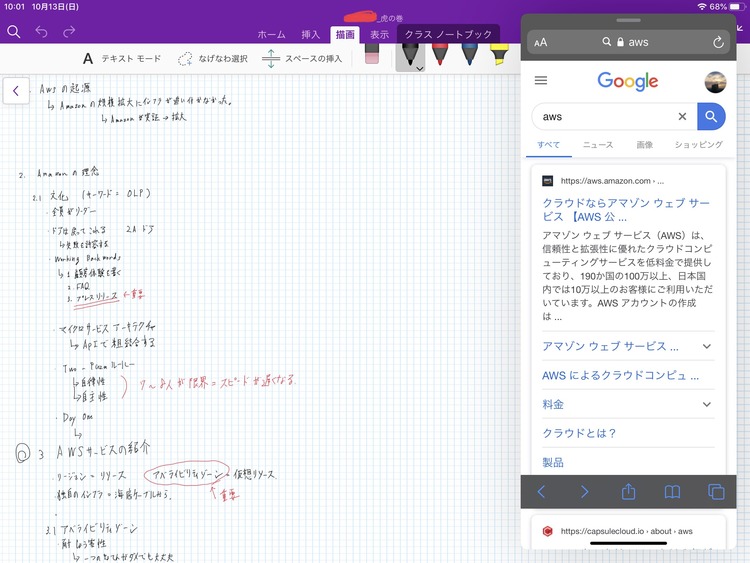This screenshot has width=750, height=563.
Task: Tap the 10:01 clock in status bar
Action: [14, 7]
